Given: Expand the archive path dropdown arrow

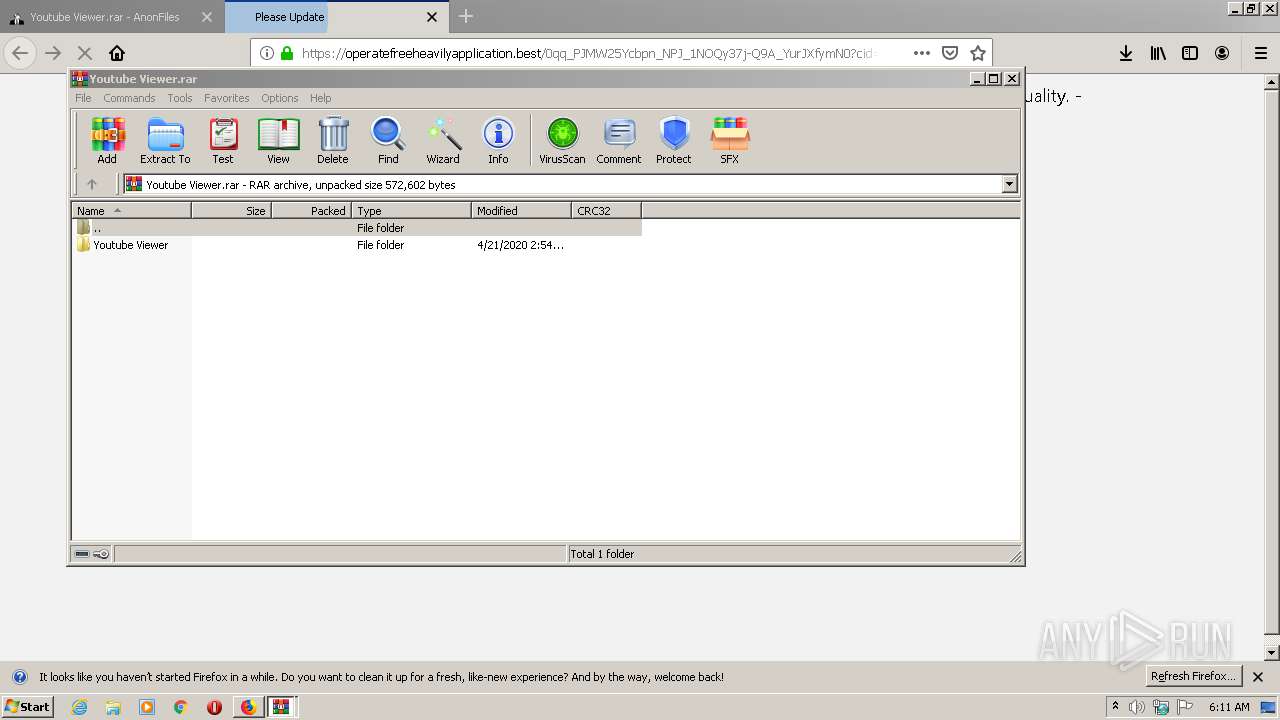Looking at the screenshot, I should [1009, 184].
